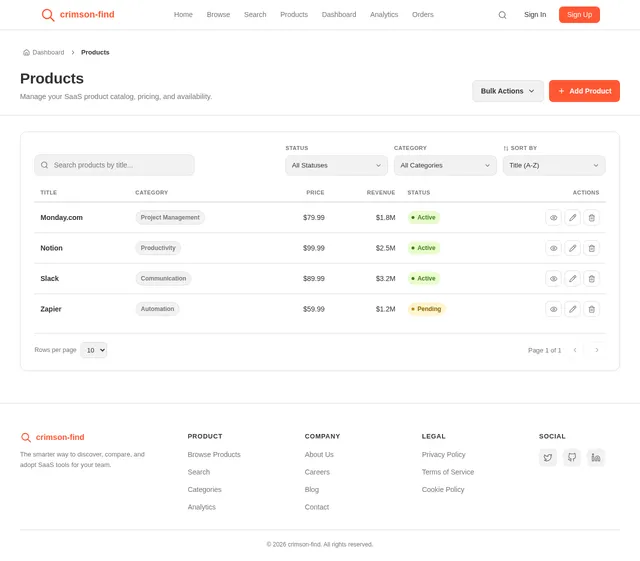The width and height of the screenshot is (640, 561).
Task: Open Search in top navigation
Action: point(255,15)
